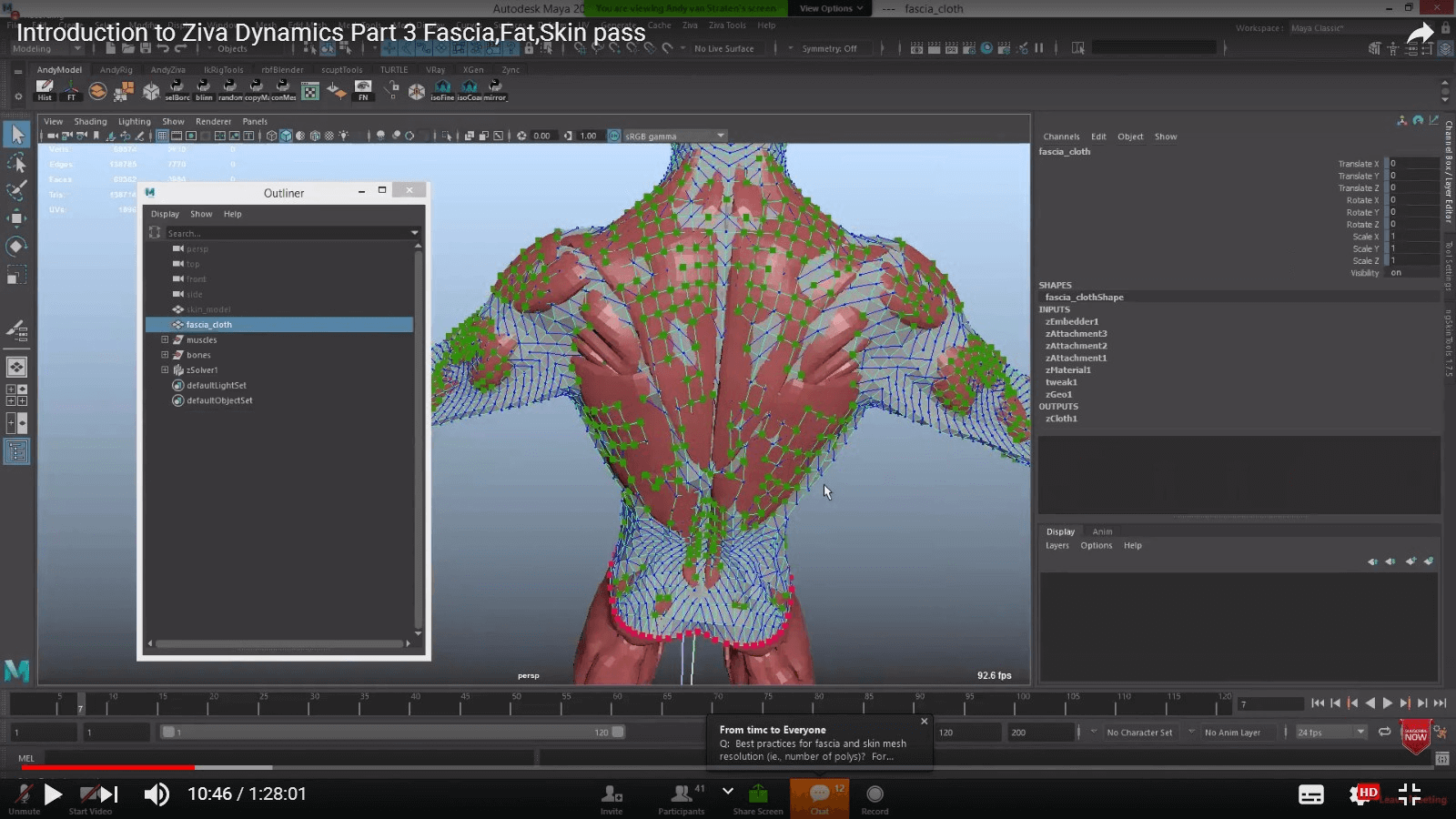Expand the muscles group in Outliner
The width and height of the screenshot is (1456, 819).
[165, 339]
